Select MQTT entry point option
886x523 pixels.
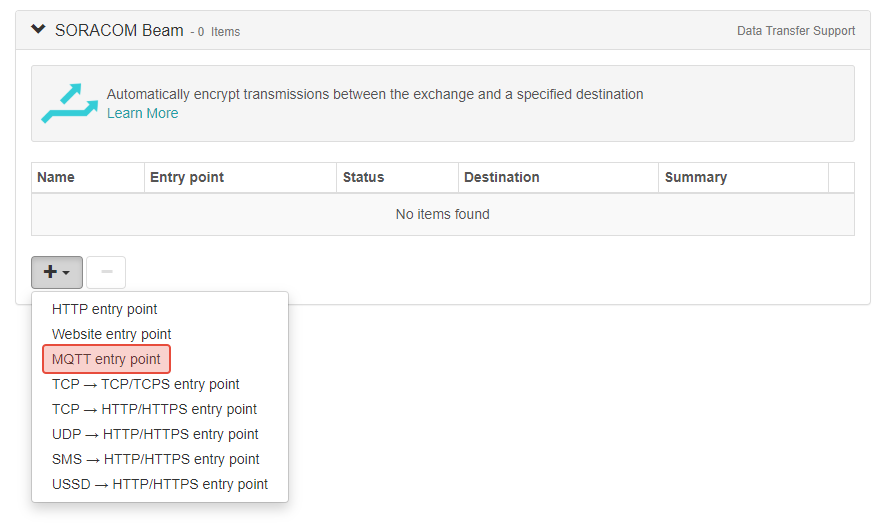[106, 359]
